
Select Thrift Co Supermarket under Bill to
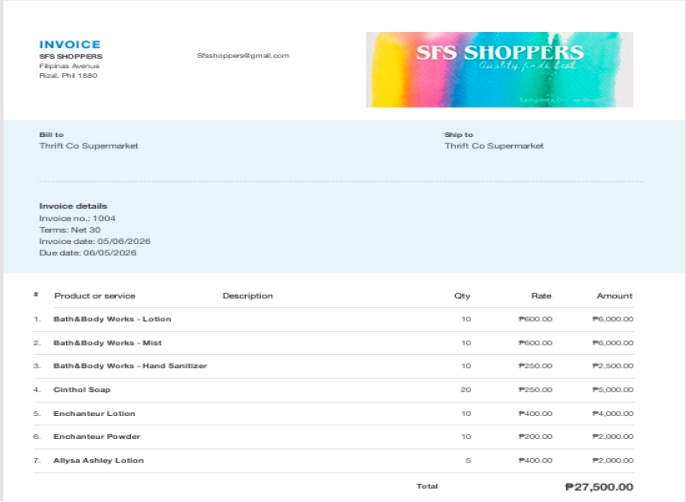(x=89, y=146)
